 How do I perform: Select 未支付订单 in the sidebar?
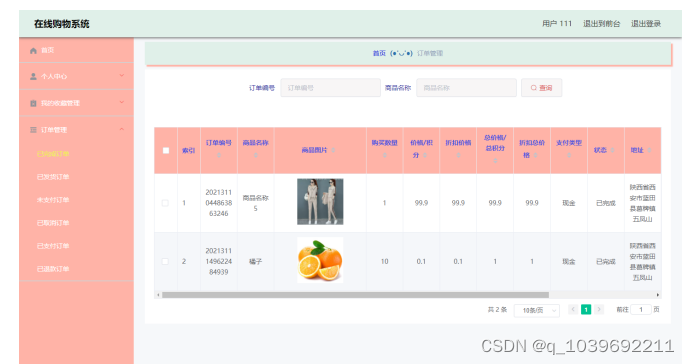coord(53,200)
